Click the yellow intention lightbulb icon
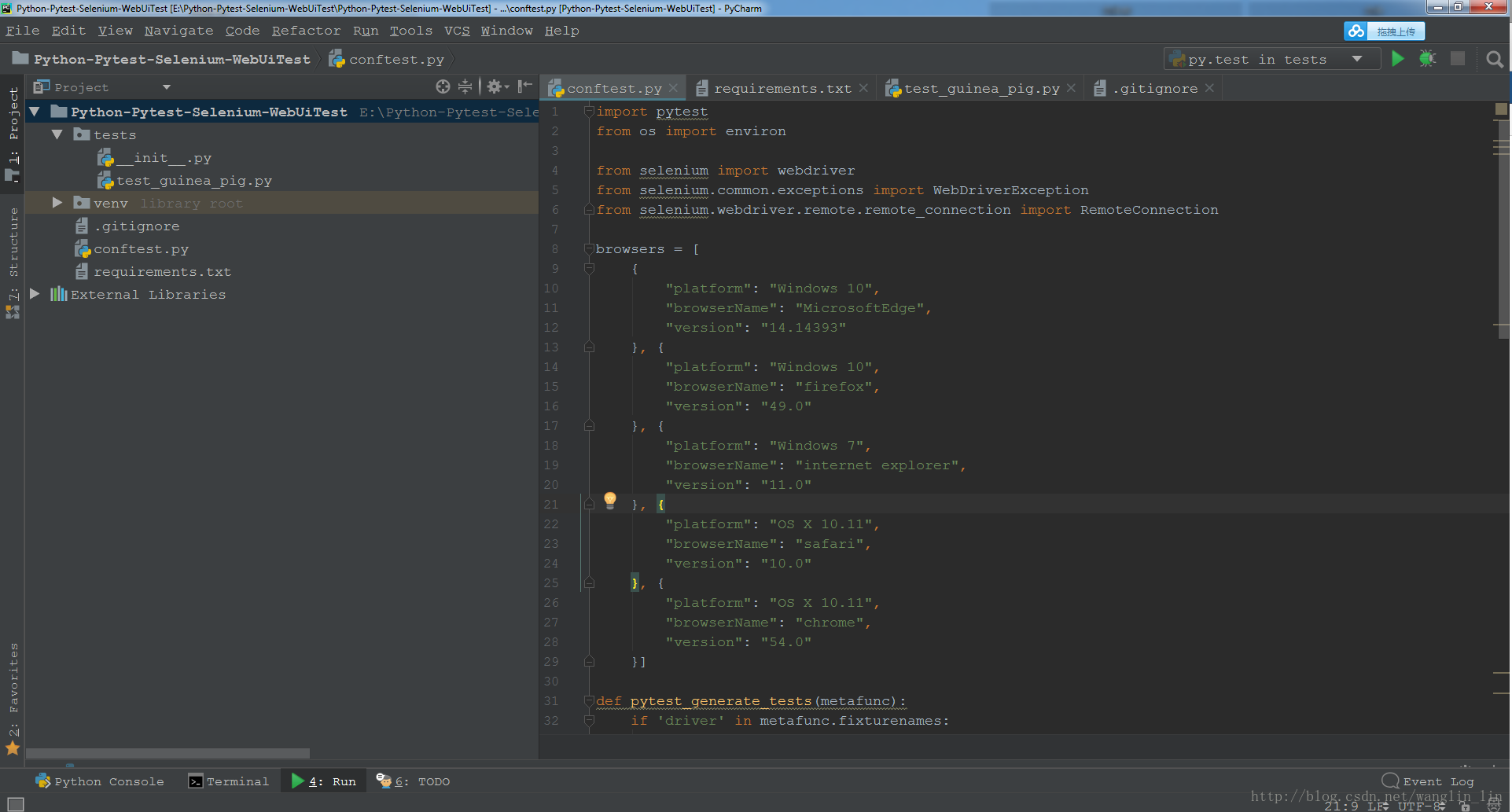 pyautogui.click(x=609, y=500)
